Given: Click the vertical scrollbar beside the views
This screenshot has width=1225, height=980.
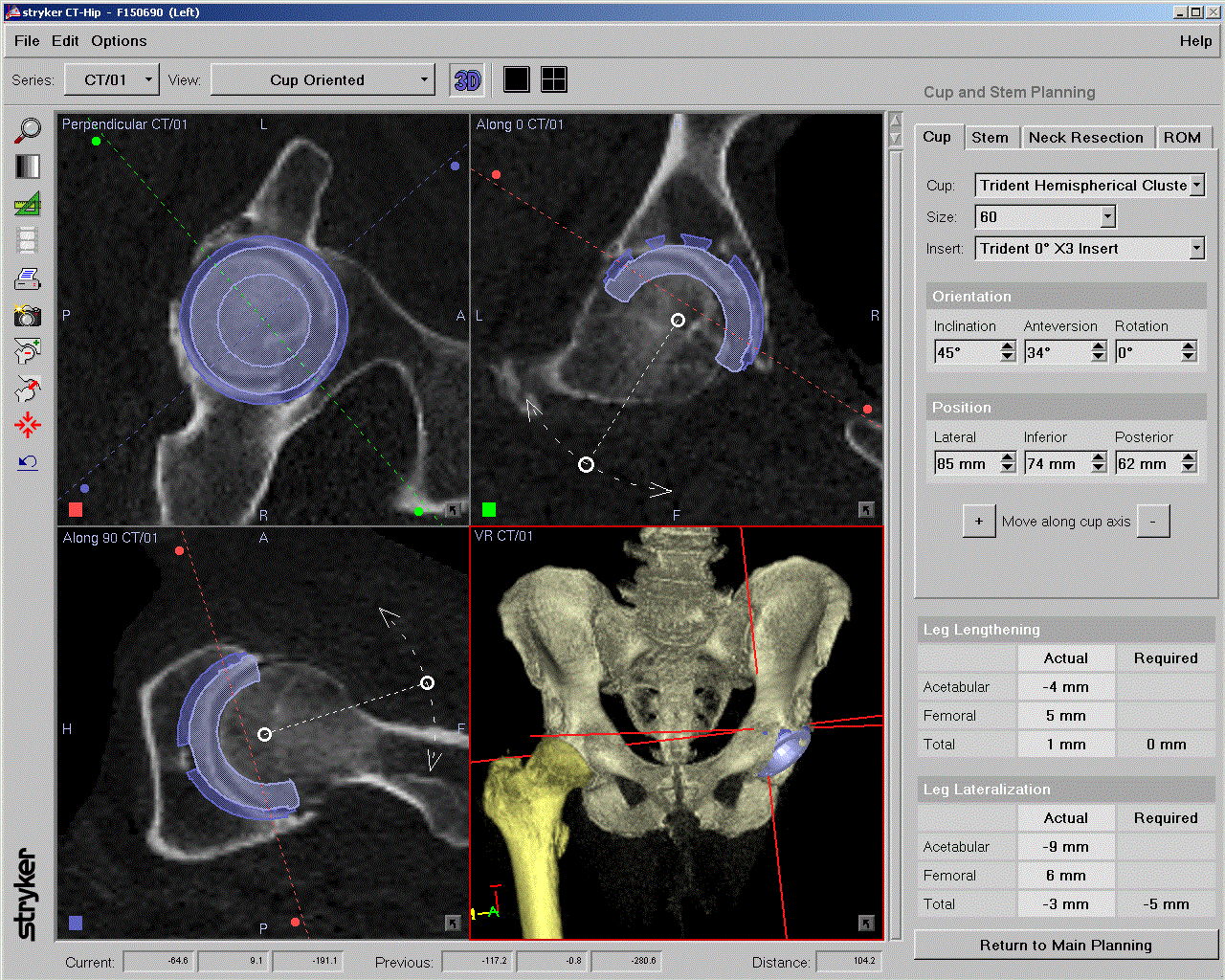Looking at the screenshot, I should [x=896, y=526].
